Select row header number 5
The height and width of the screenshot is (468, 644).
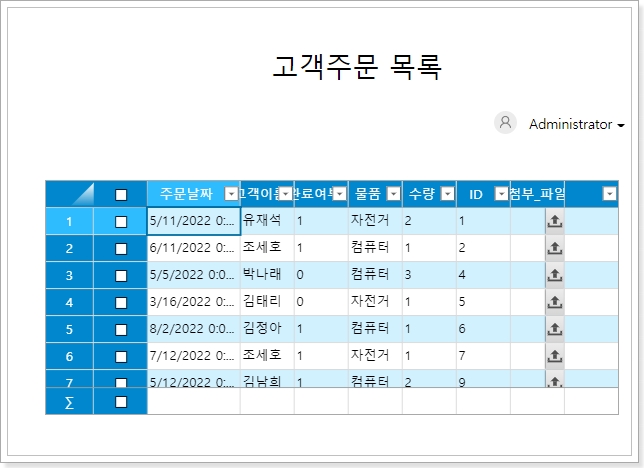(69, 329)
